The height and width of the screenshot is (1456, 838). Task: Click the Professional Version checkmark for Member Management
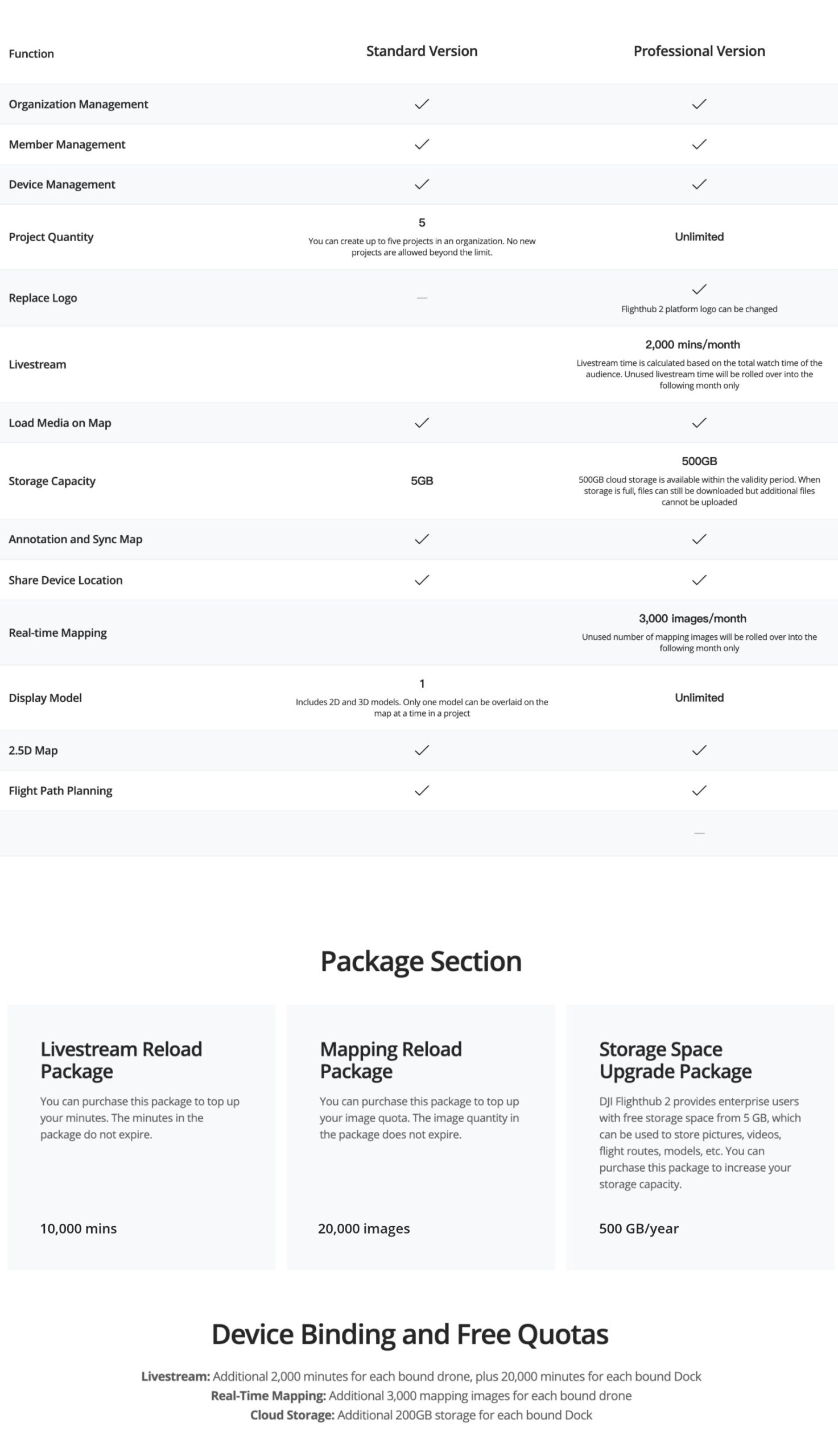[699, 144]
